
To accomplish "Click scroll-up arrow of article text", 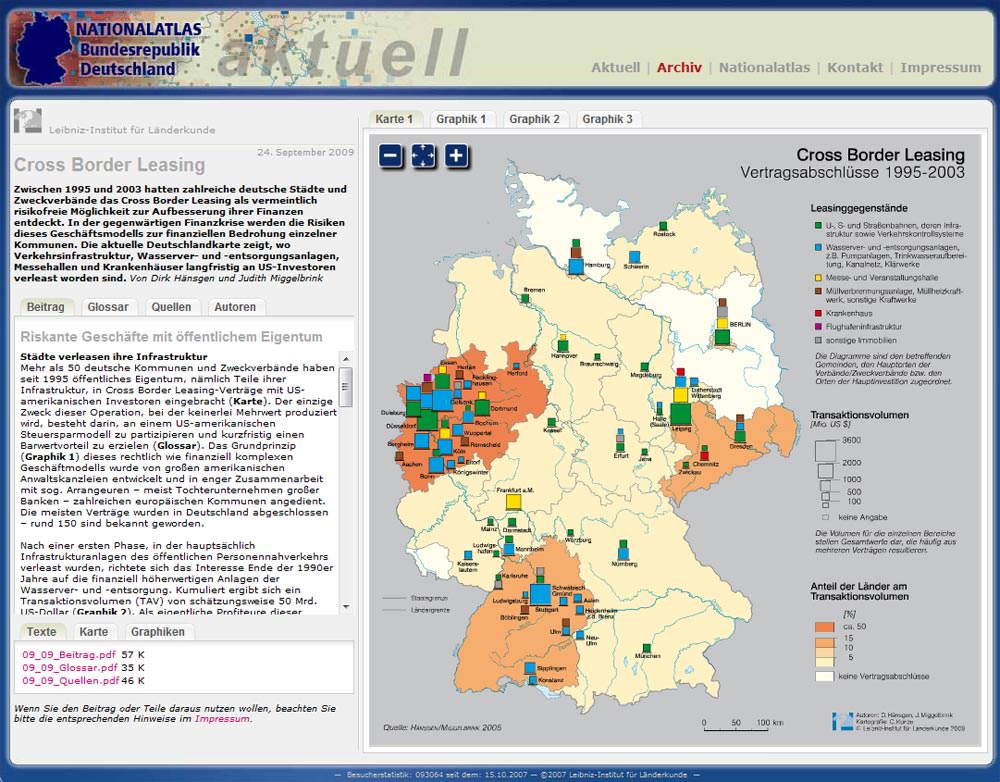I will click(x=346, y=358).
